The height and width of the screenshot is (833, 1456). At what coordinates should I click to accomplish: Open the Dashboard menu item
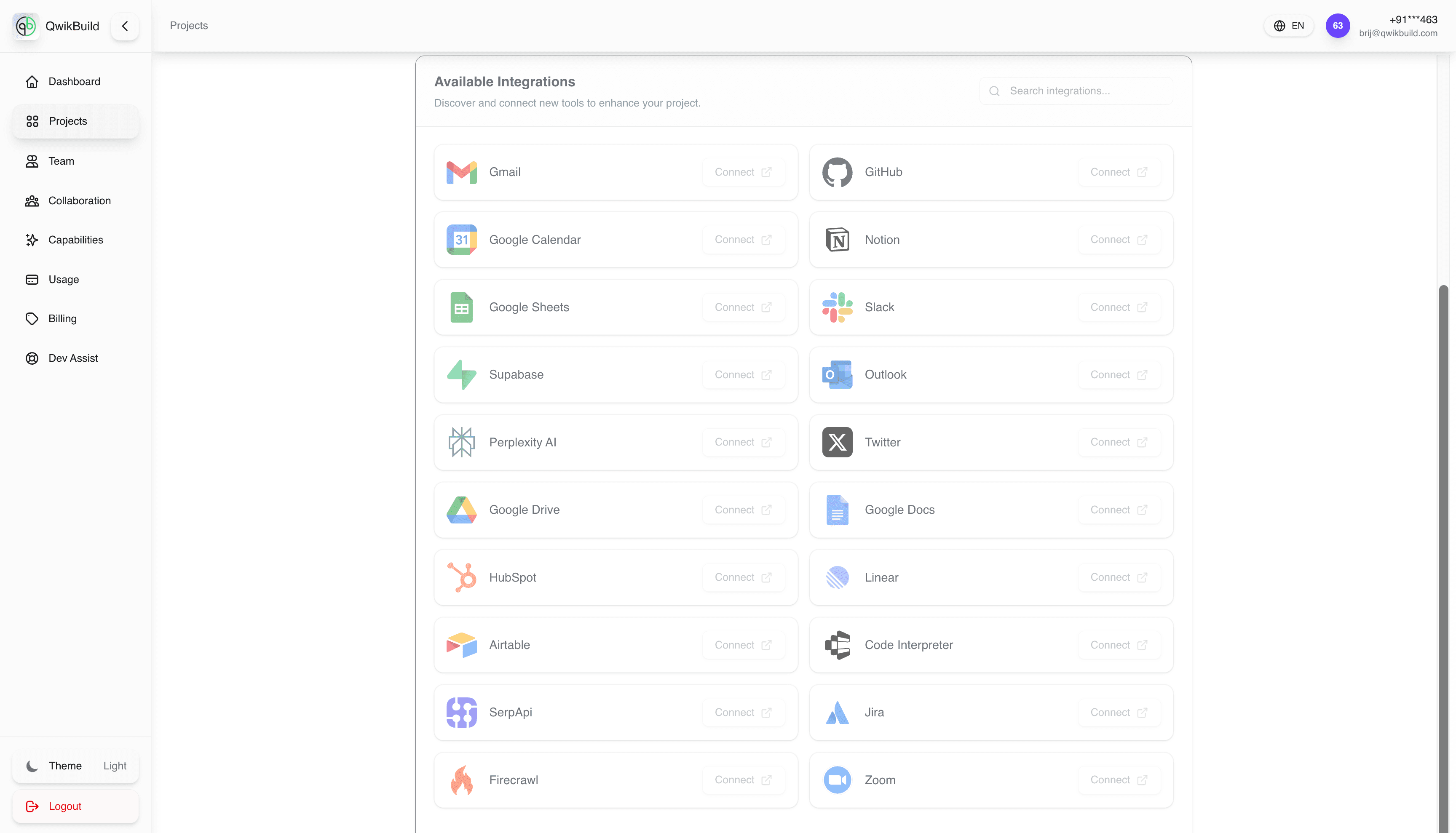click(x=75, y=81)
